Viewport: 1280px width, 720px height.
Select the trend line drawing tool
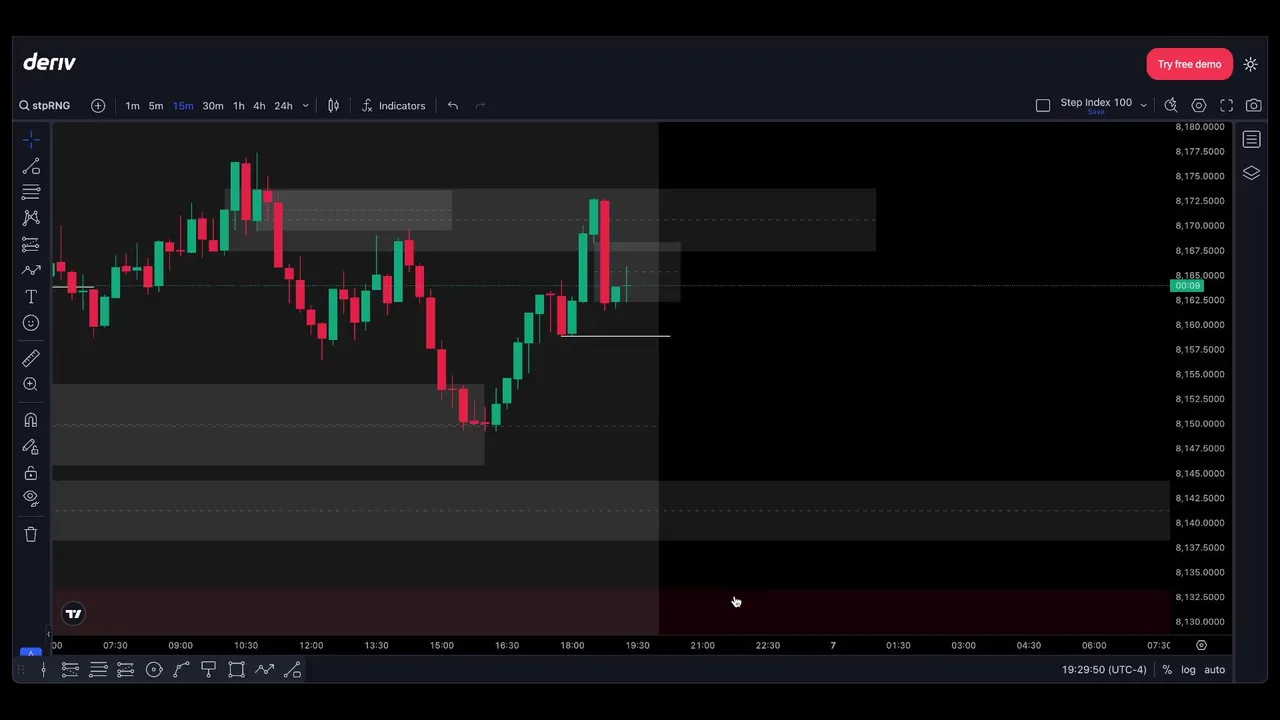(31, 166)
